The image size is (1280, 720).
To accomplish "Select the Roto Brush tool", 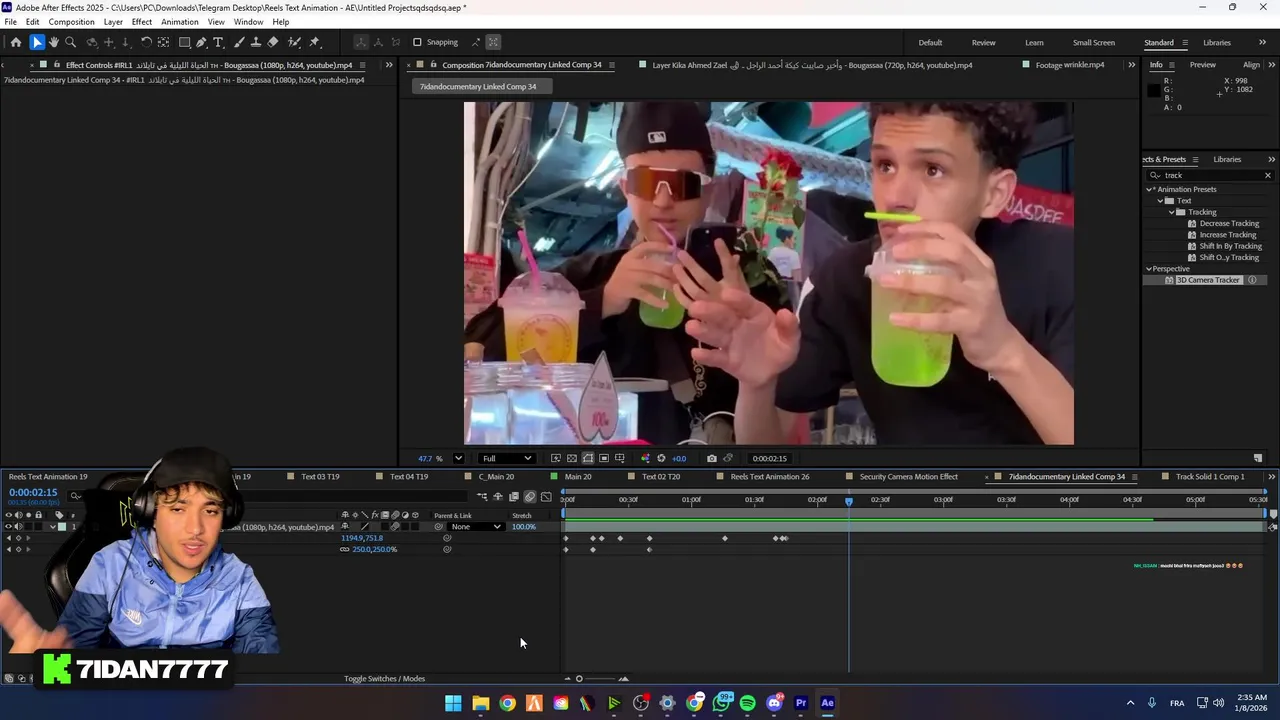I will pyautogui.click(x=295, y=42).
